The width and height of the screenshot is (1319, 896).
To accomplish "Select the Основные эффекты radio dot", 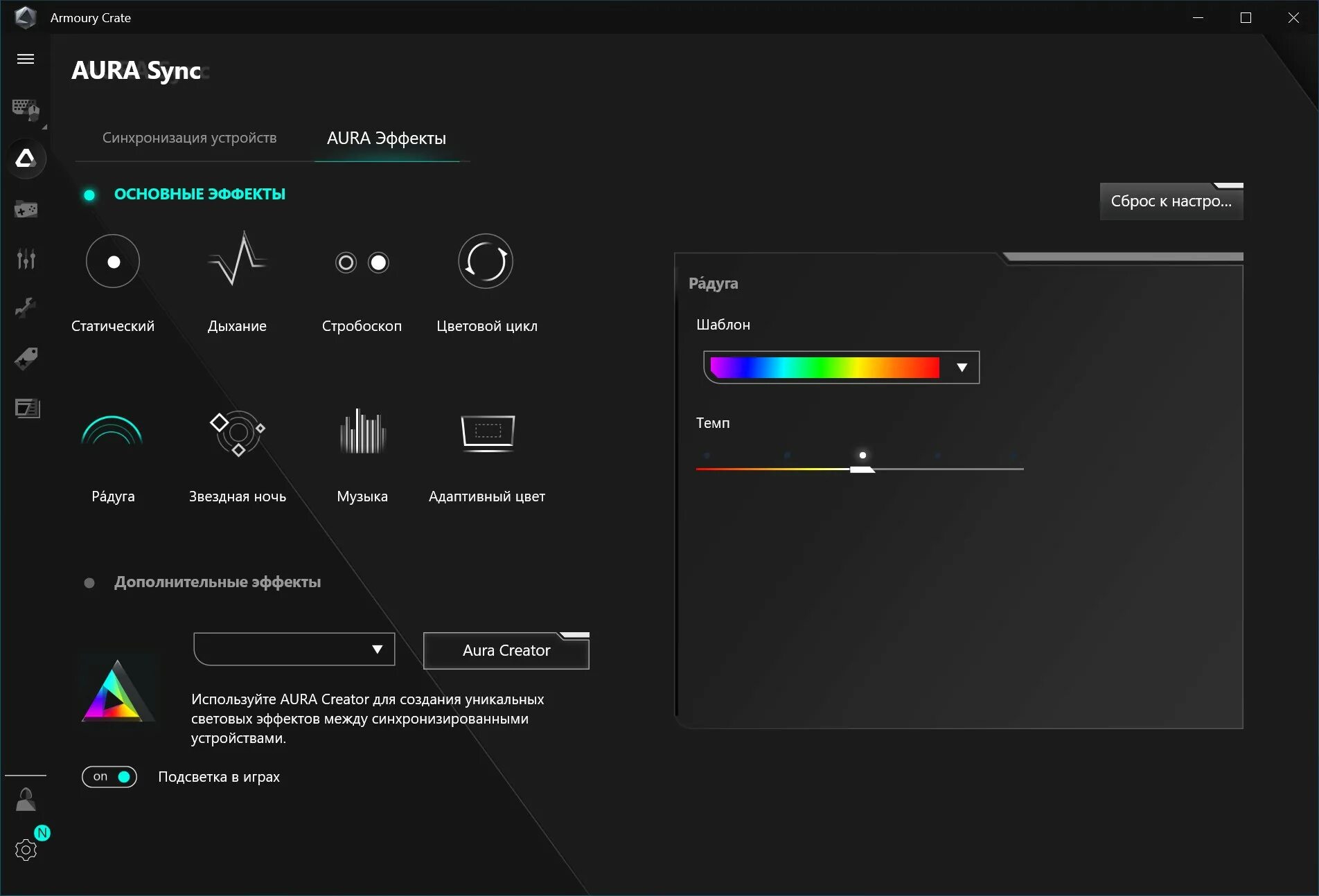I will click(x=89, y=195).
